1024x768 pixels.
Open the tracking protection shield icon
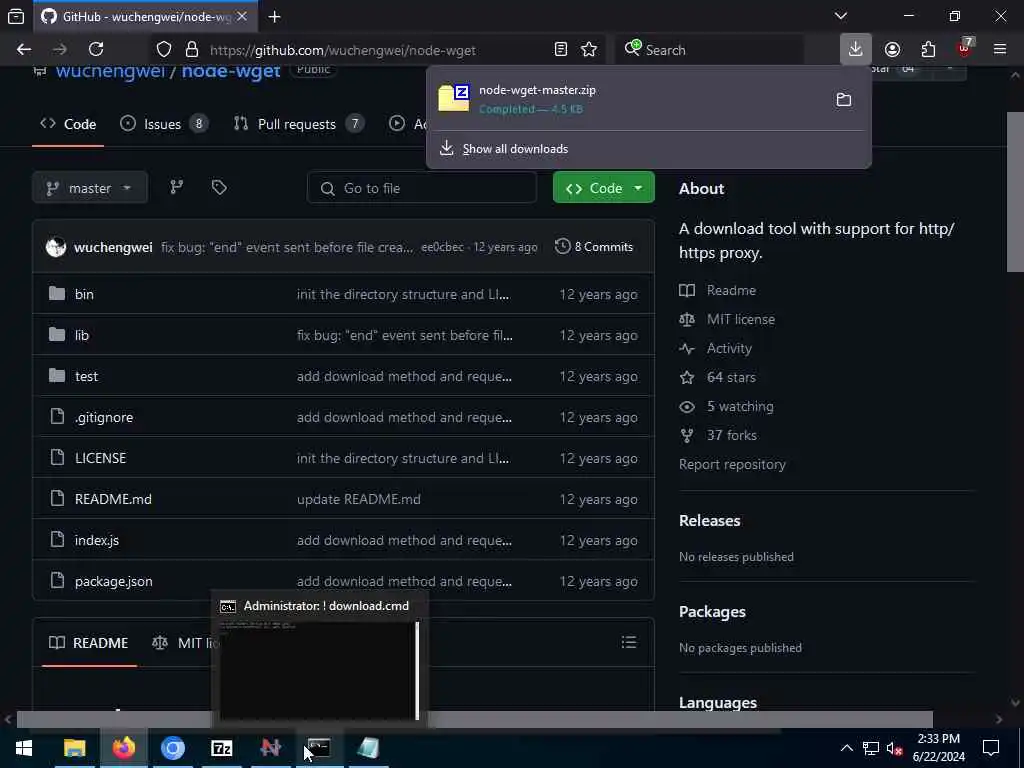[164, 50]
